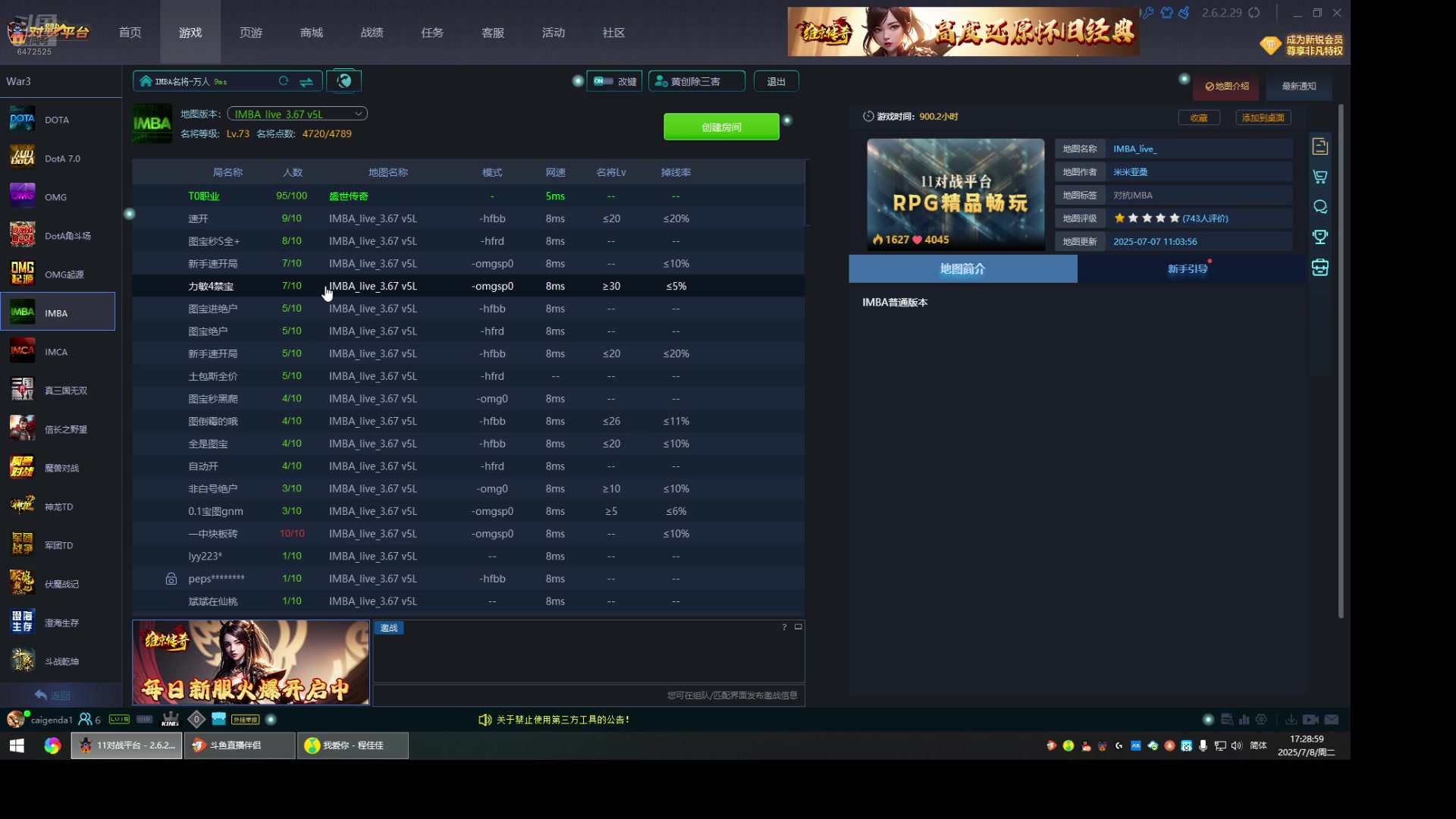Click the 外挂举报 report badge
The height and width of the screenshot is (819, 1456).
[x=246, y=720]
